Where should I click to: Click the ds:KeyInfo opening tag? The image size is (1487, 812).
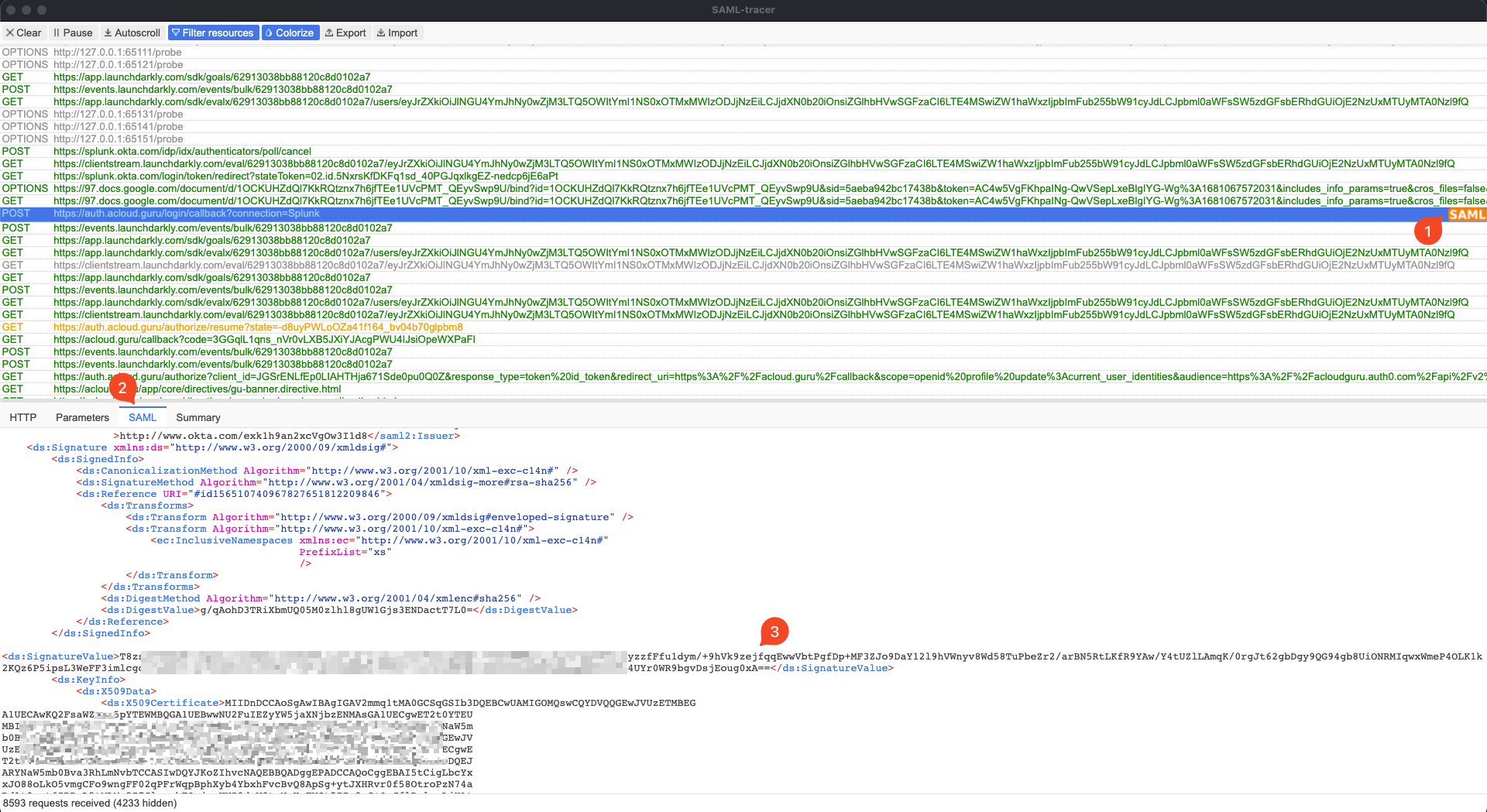(88, 680)
